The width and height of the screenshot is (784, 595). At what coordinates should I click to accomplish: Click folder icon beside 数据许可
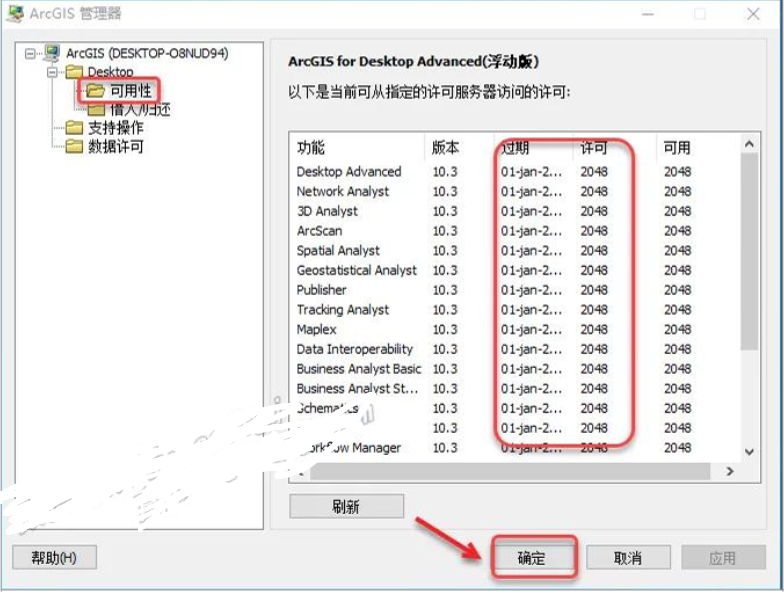74,146
